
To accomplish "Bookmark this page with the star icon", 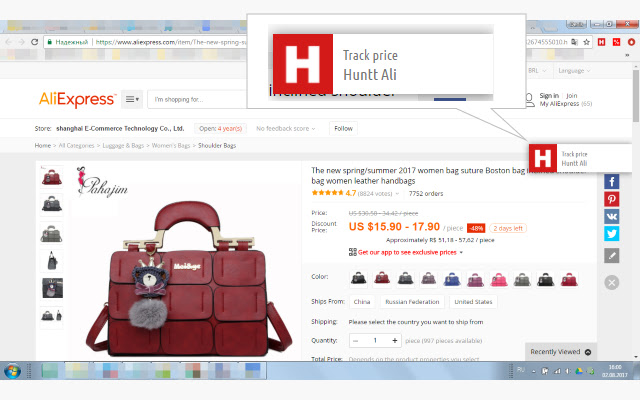I will [x=587, y=42].
